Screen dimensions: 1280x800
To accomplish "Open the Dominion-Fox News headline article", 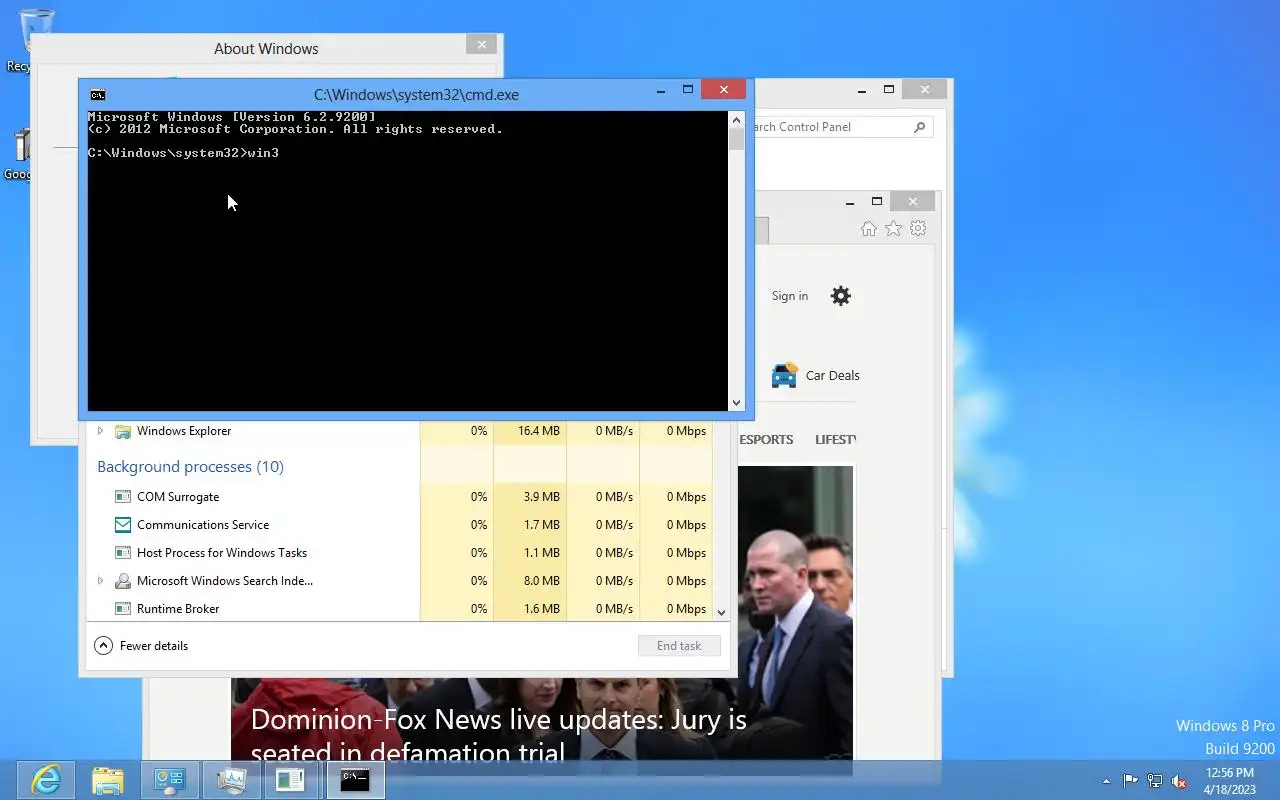I will pos(498,734).
